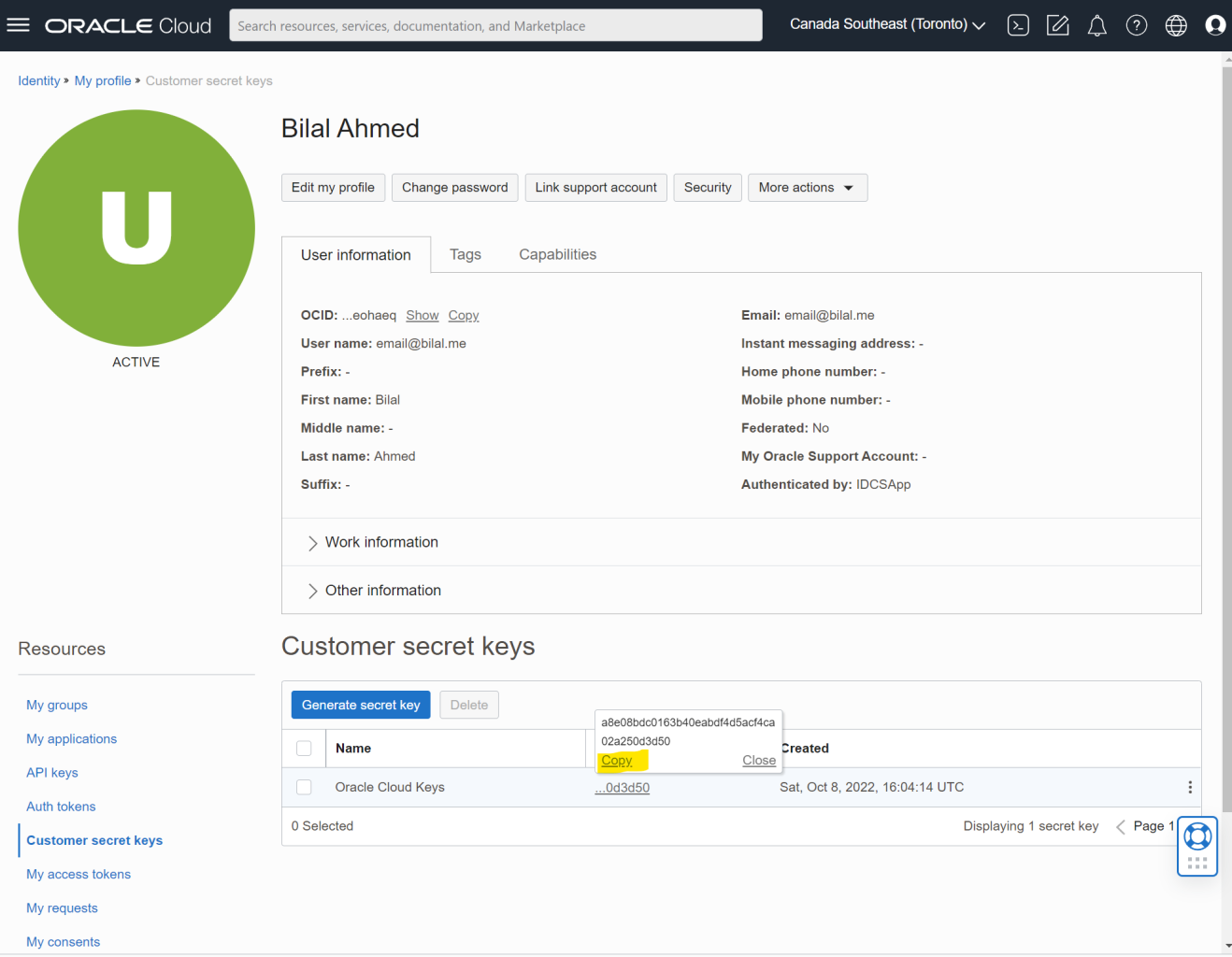Open My access tokens in Resources
Viewport: 1232px width, 957px height.
click(79, 875)
